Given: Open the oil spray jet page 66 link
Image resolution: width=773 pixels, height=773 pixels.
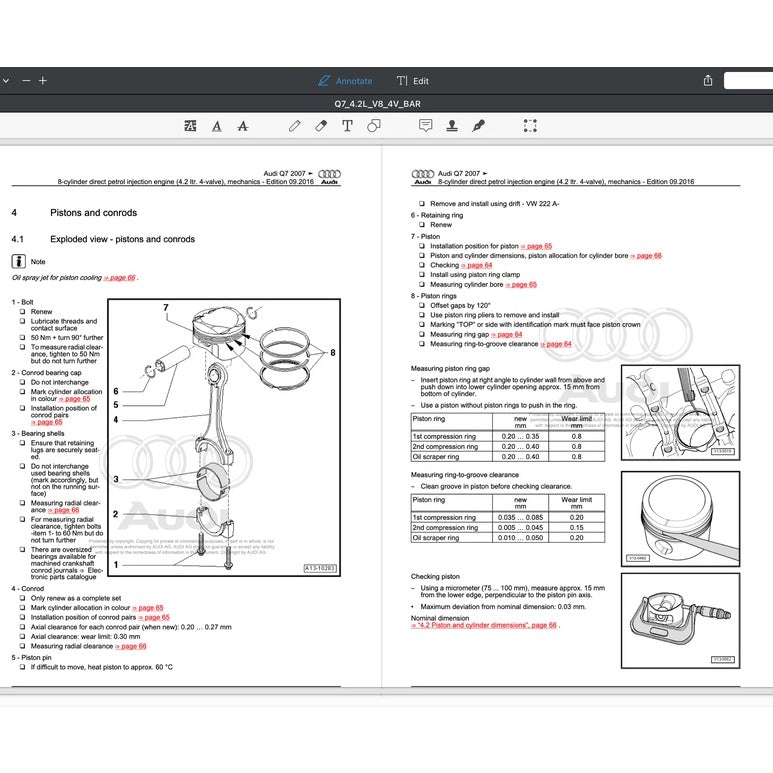Looking at the screenshot, I should (119, 277).
